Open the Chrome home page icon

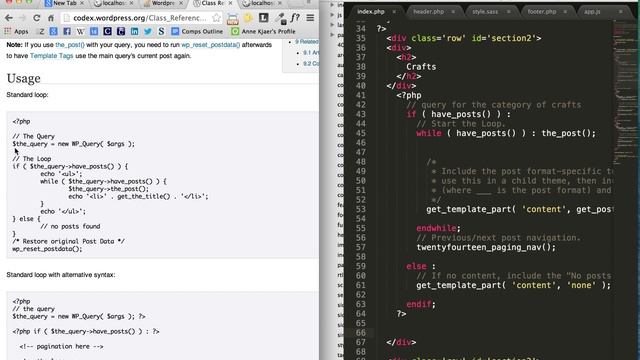pyautogui.click(x=51, y=18)
